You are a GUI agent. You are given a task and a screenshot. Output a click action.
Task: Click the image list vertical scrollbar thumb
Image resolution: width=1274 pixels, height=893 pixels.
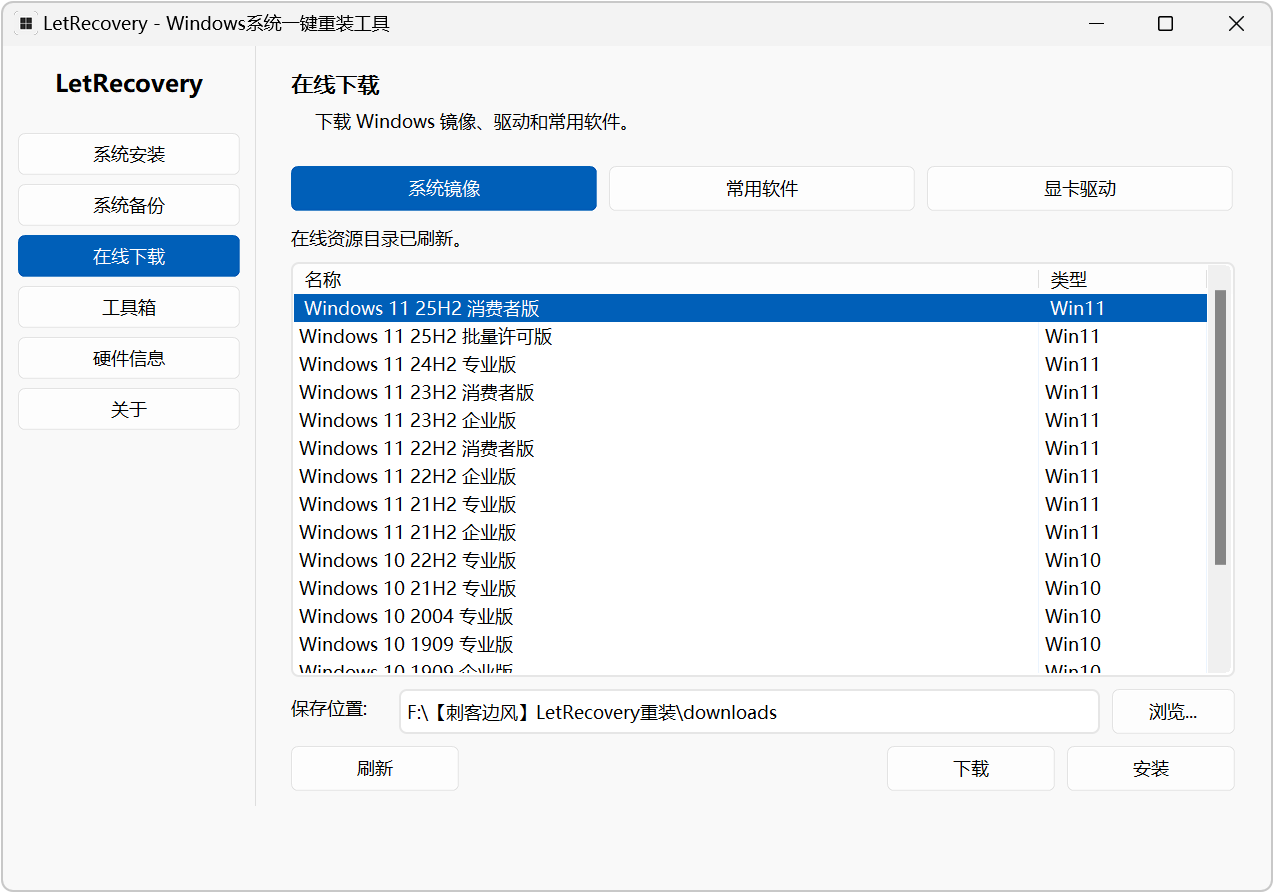1220,427
